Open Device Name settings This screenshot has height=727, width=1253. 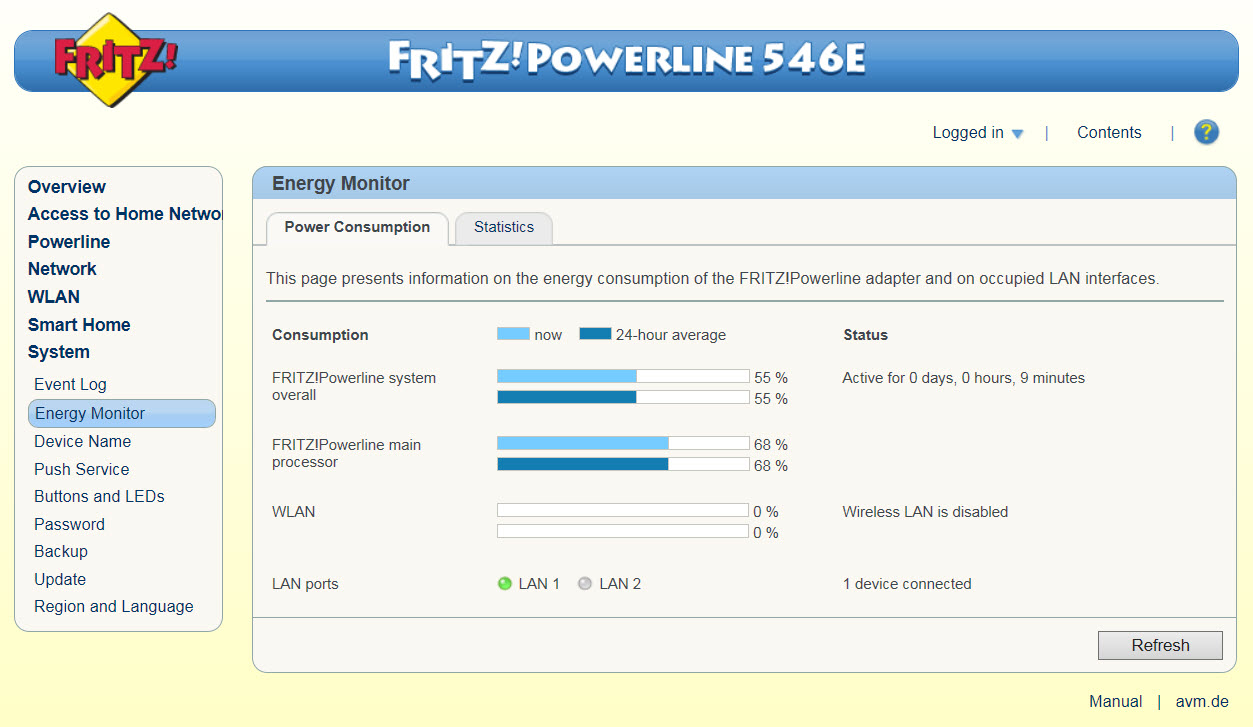click(82, 441)
